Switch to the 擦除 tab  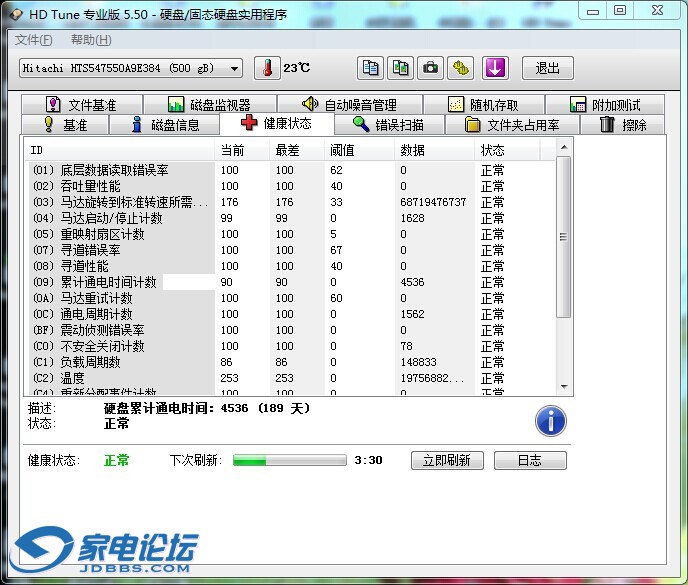click(x=622, y=125)
